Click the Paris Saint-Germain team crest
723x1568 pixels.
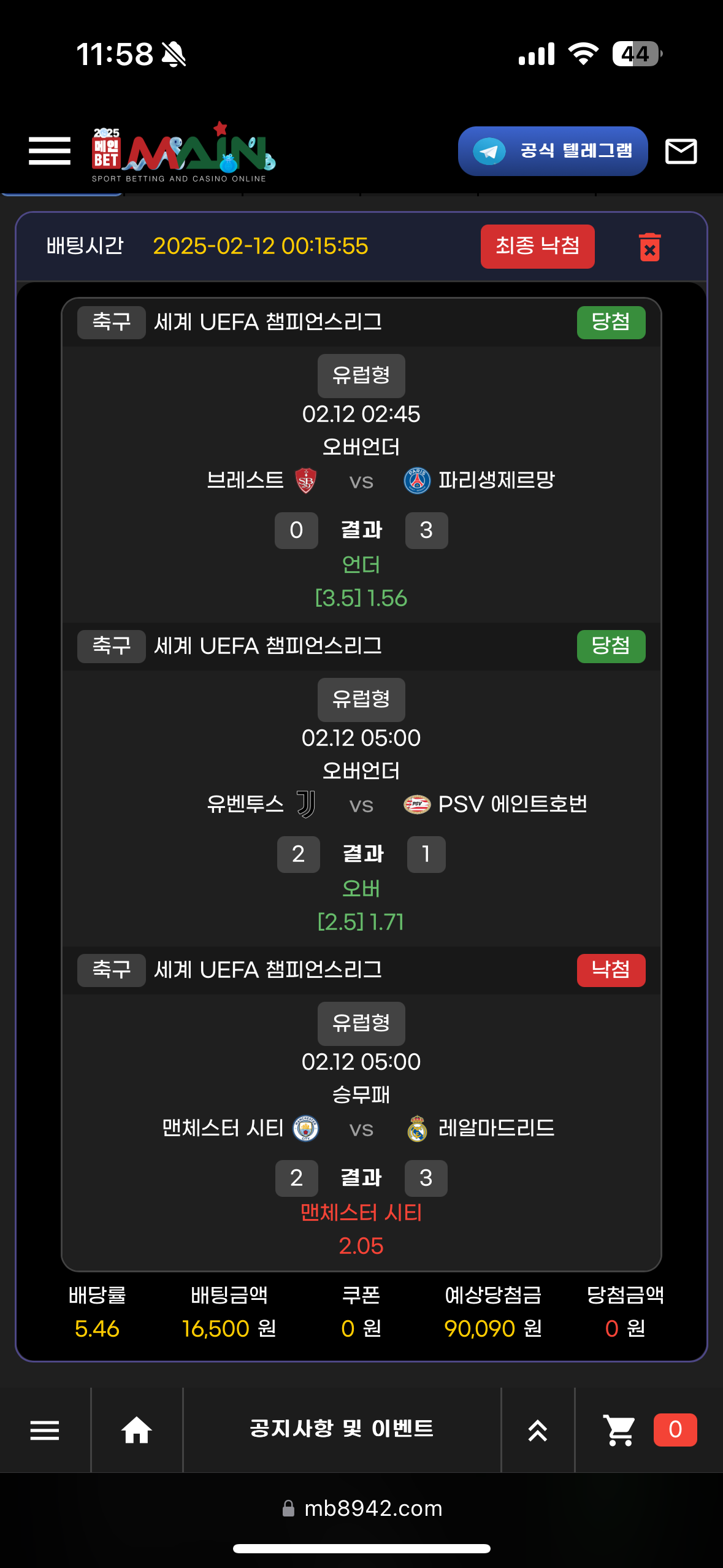coord(417,480)
